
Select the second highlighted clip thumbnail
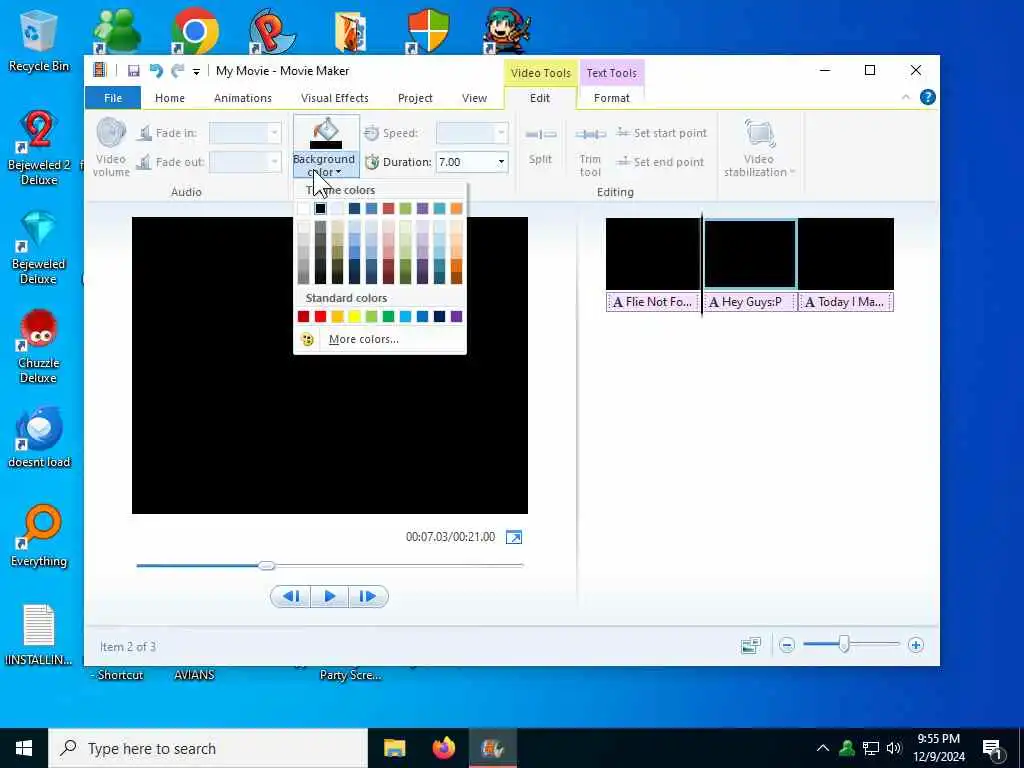[x=750, y=254]
